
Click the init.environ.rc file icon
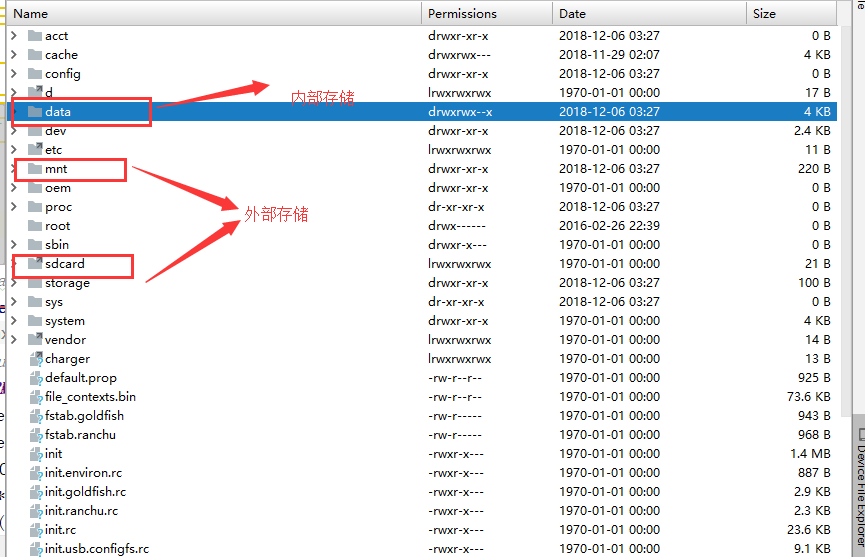click(36, 473)
